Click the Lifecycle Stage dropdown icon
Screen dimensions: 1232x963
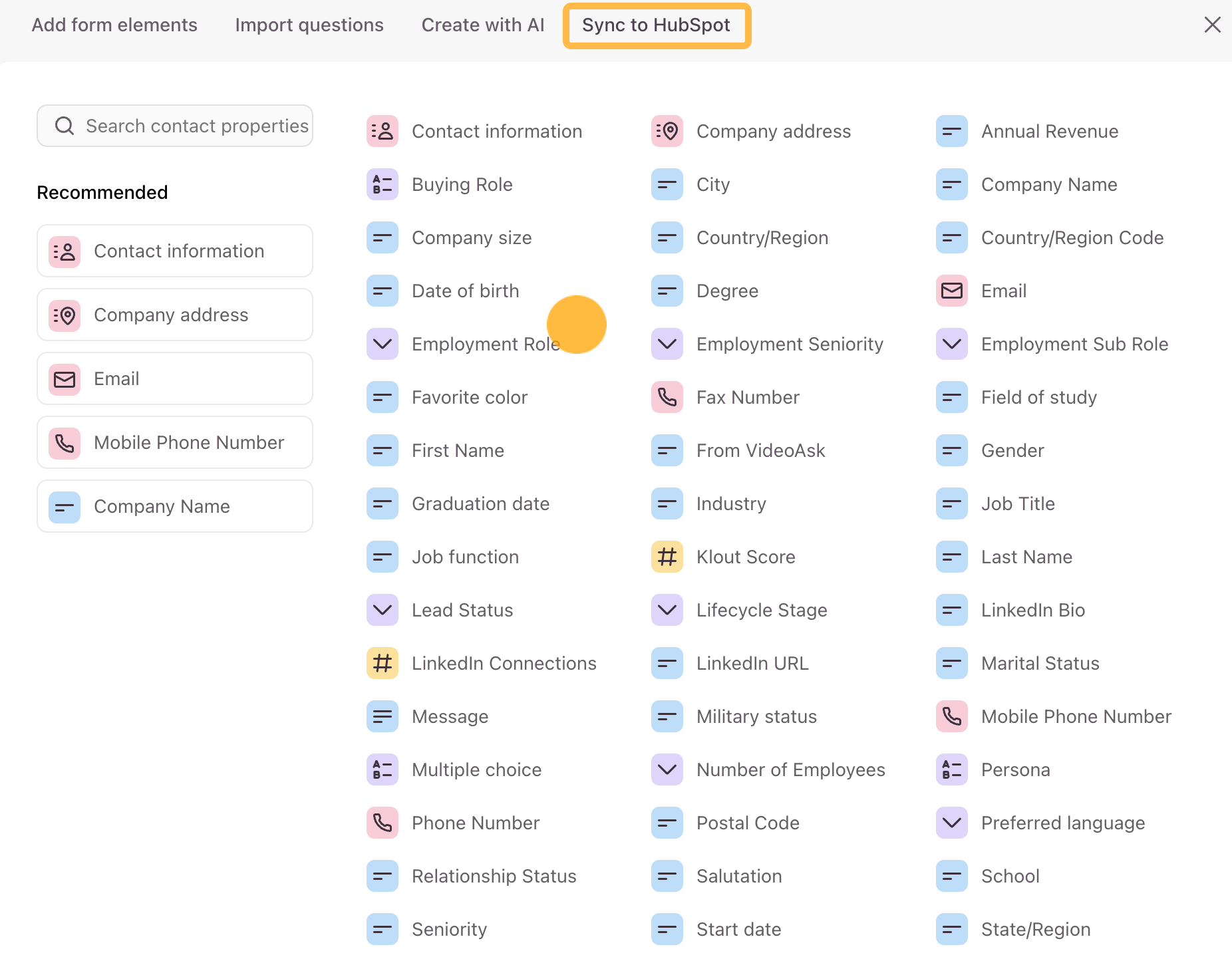coord(667,610)
